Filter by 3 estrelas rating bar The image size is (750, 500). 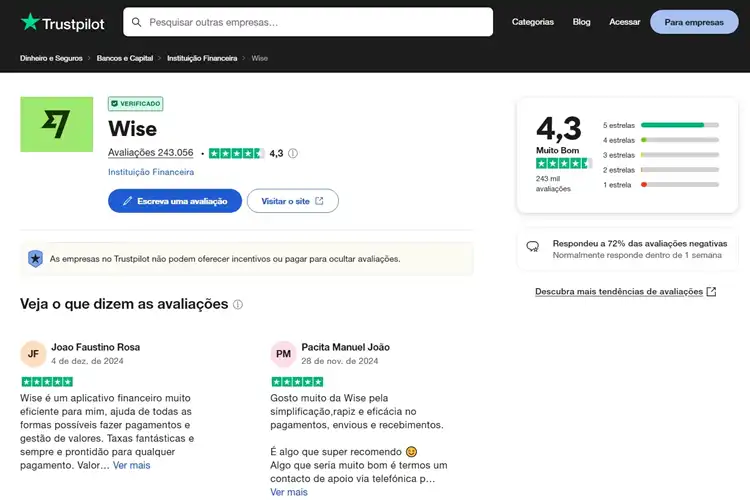coord(661,155)
